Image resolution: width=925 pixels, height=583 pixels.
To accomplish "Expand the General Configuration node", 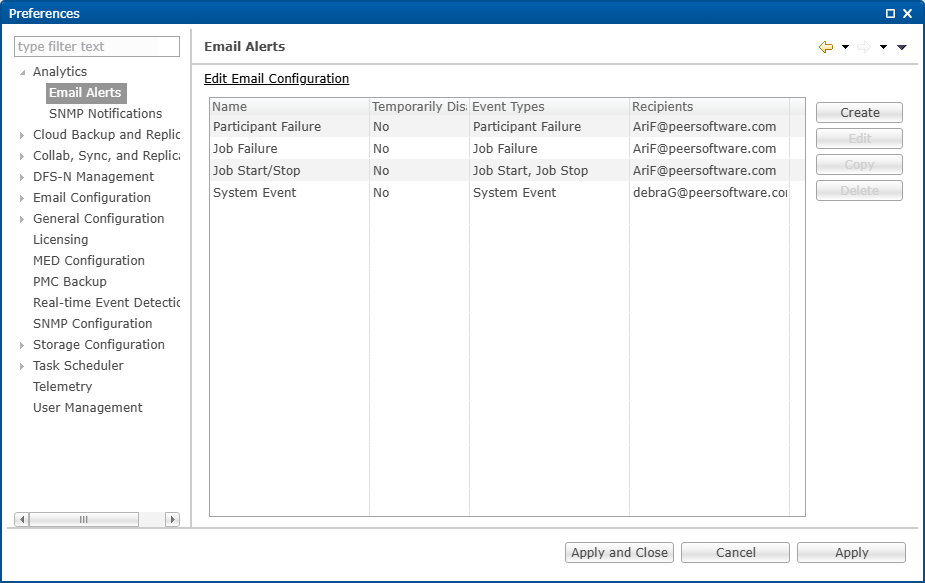I will click(22, 220).
